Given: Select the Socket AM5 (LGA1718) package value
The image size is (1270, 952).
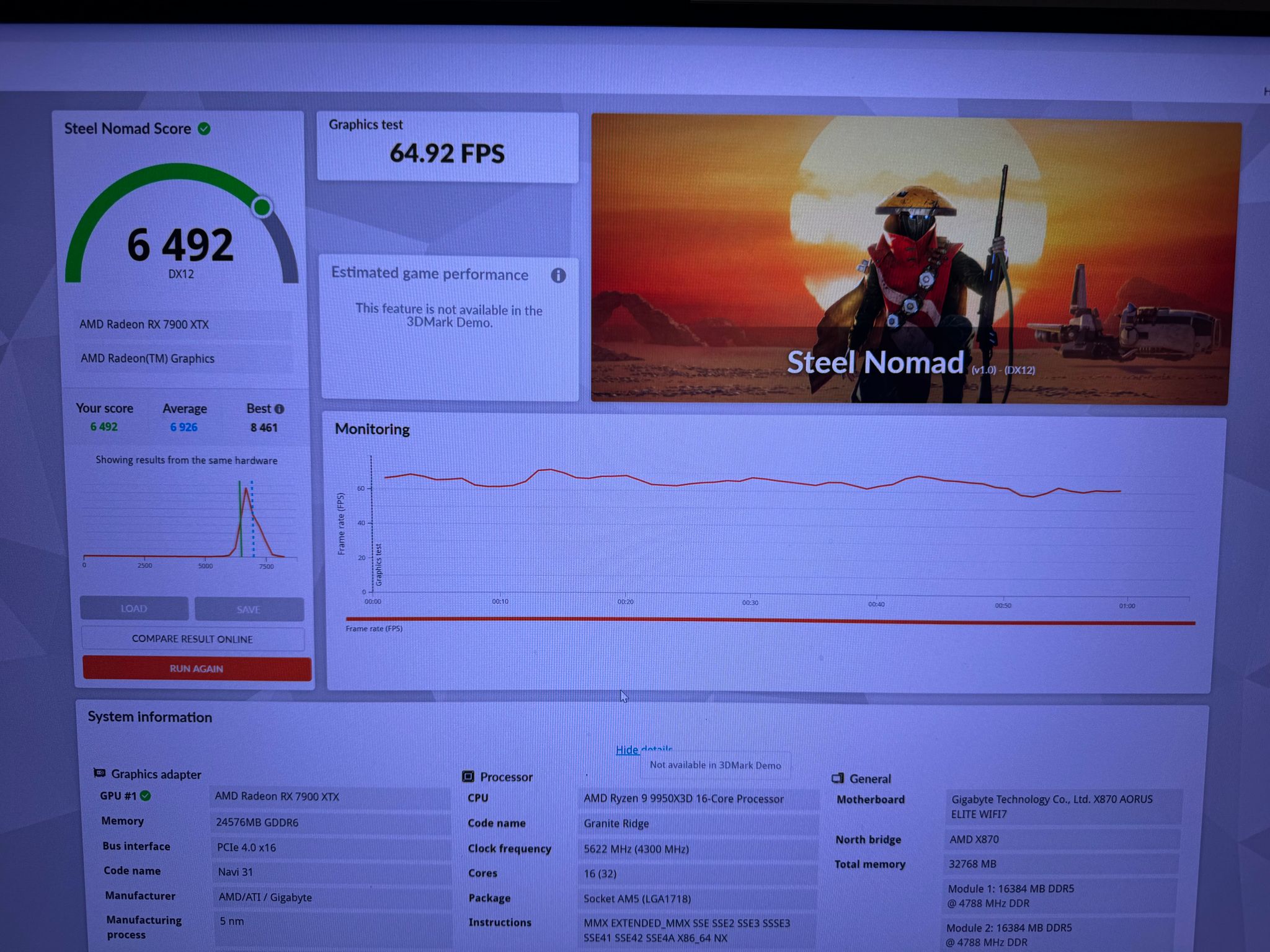Looking at the screenshot, I should click(637, 899).
